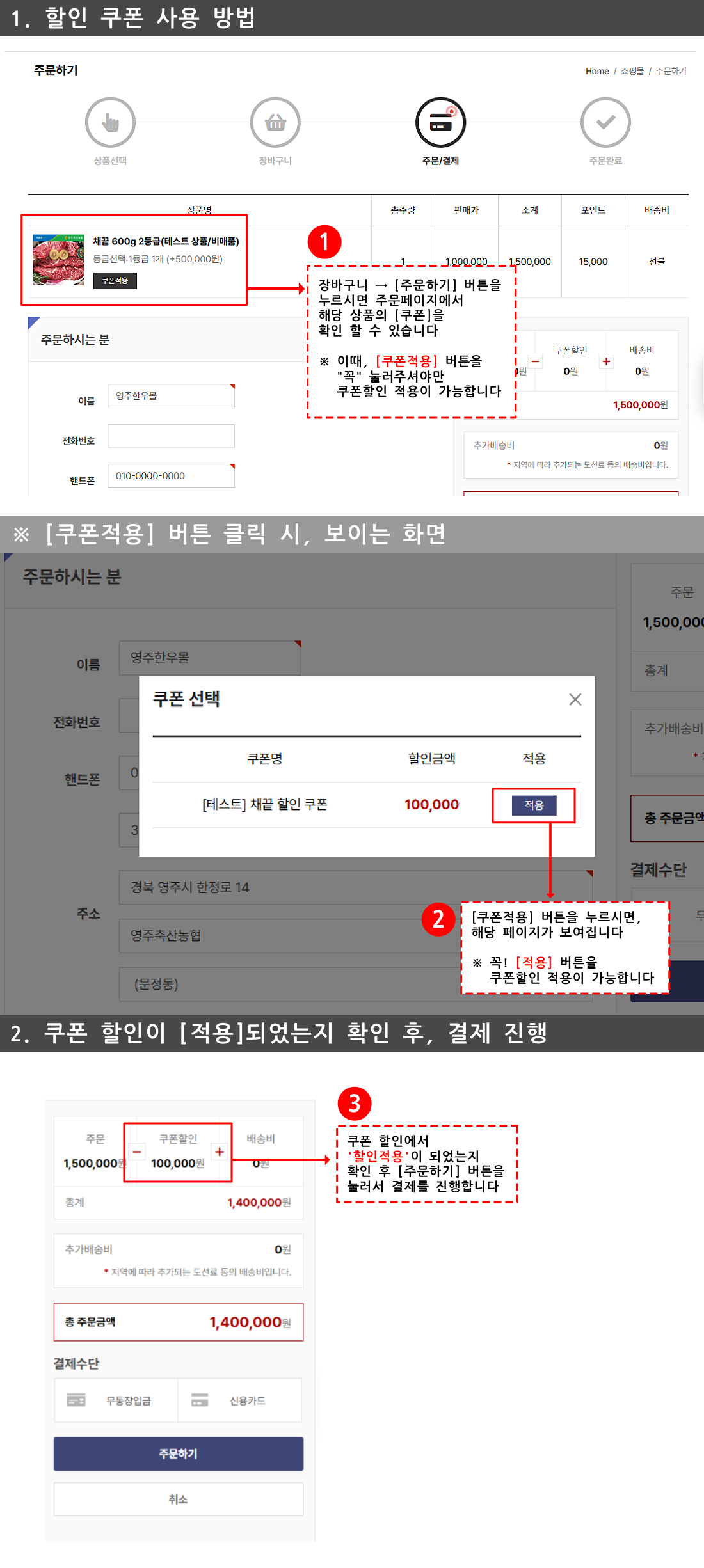Open the Home breadcrumb link

596,71
